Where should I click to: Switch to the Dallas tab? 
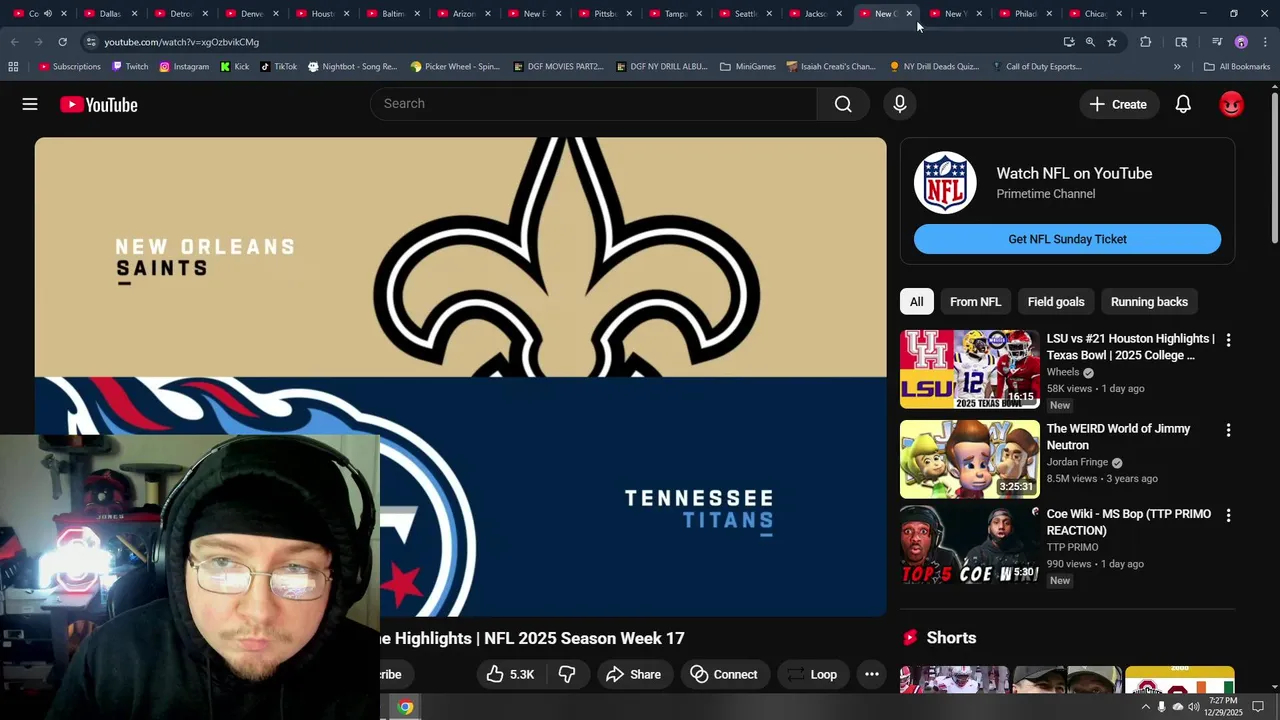(x=110, y=14)
